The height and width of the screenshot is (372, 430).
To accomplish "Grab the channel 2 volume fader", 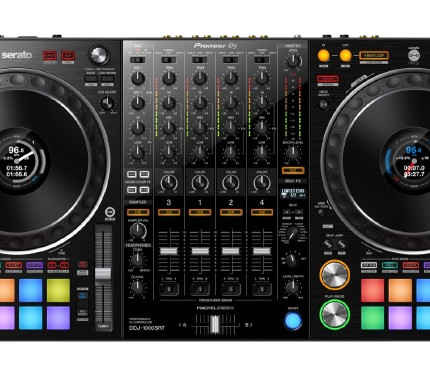I will click(x=231, y=251).
